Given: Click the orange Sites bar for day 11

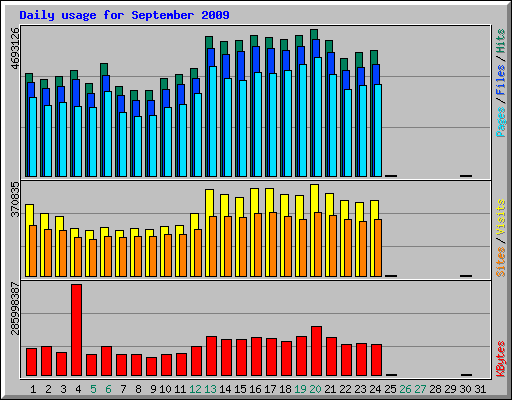Looking at the screenshot, I should coord(183,255).
